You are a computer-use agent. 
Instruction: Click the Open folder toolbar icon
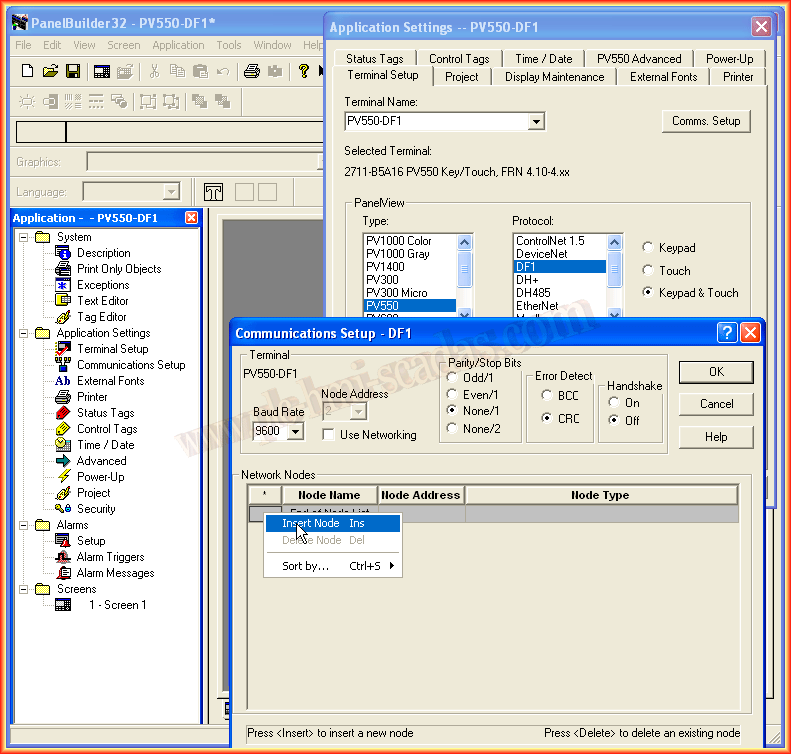click(x=50, y=71)
